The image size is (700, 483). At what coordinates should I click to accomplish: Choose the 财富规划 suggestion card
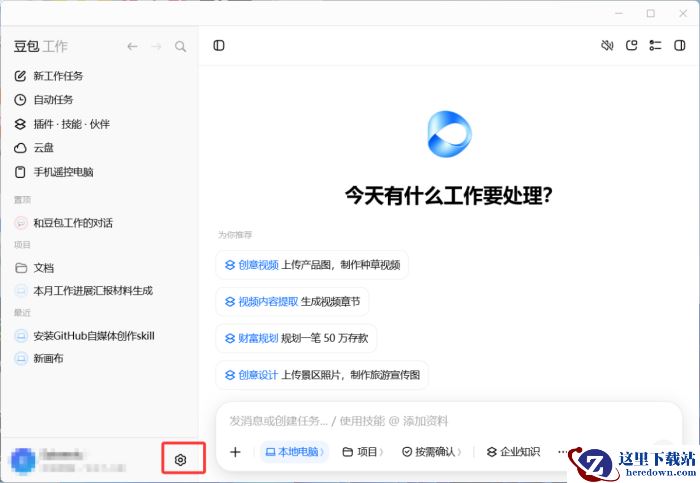click(296, 338)
